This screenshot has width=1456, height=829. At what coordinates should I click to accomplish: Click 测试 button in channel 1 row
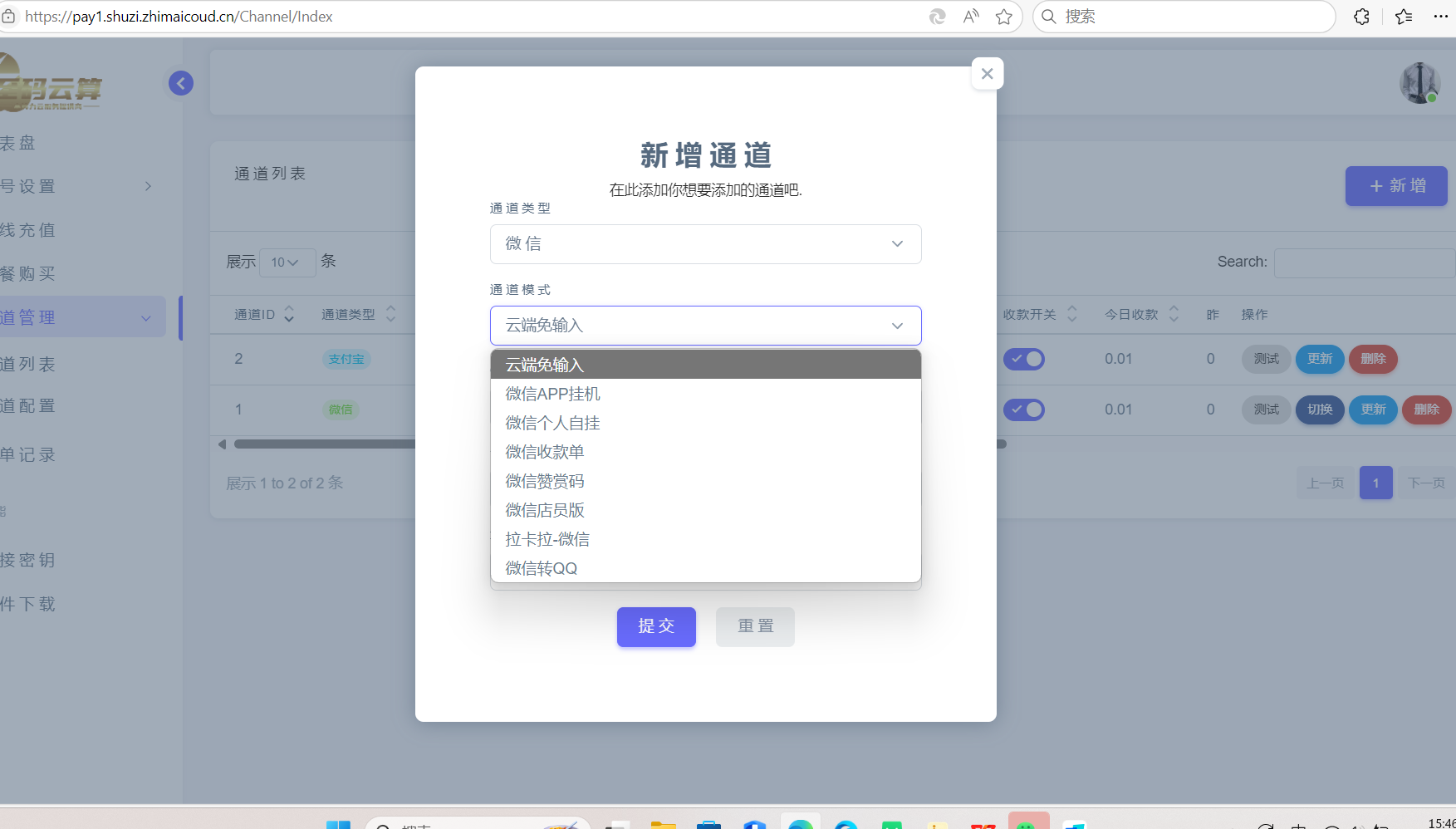pyautogui.click(x=1266, y=410)
